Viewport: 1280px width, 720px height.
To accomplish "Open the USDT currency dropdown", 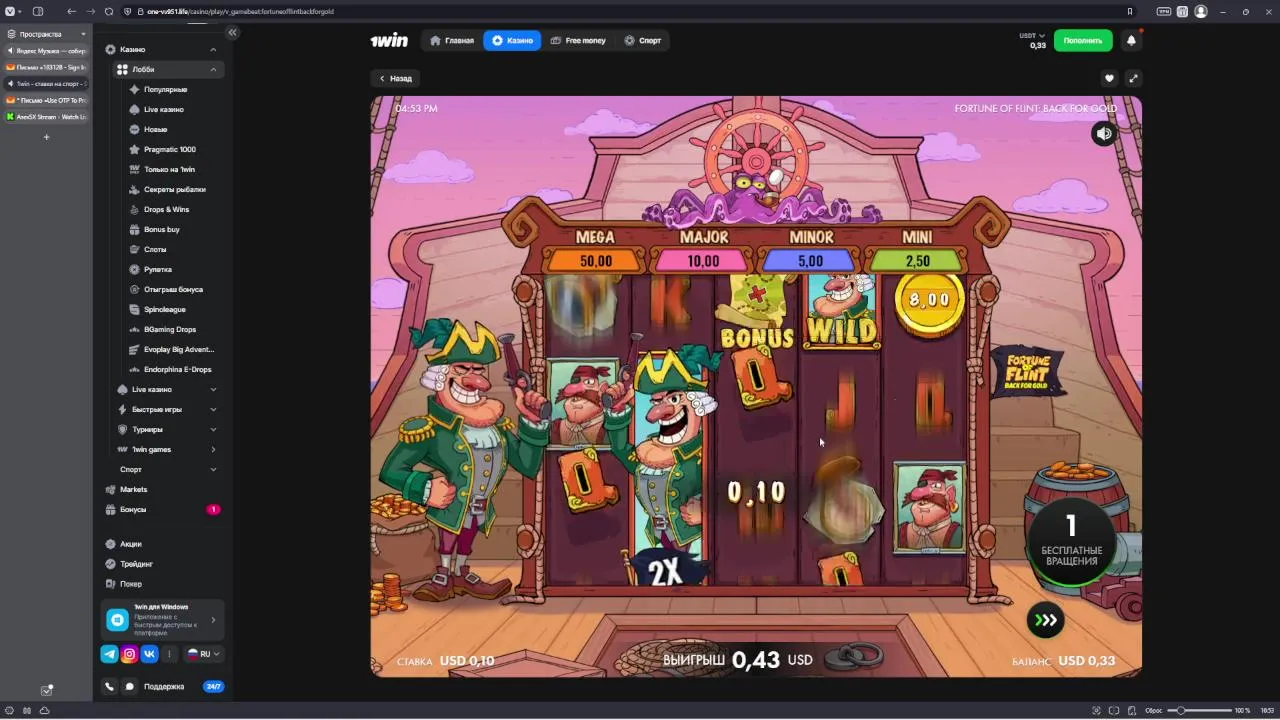I will [1032, 36].
